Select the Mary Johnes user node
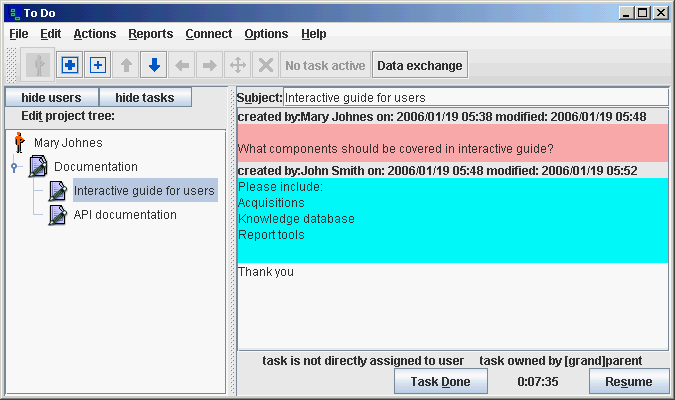 [68, 143]
